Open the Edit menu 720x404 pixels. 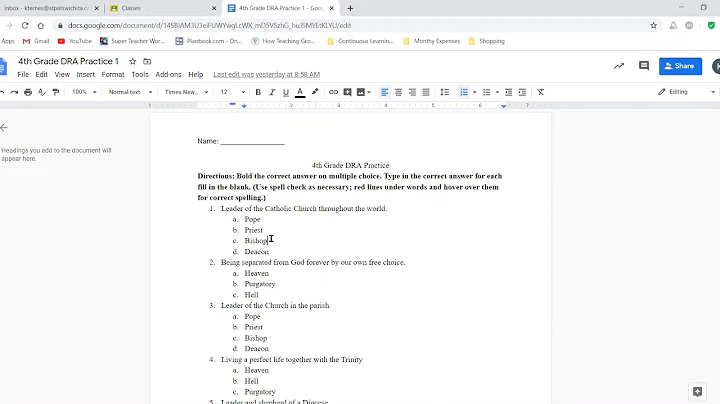coord(41,74)
